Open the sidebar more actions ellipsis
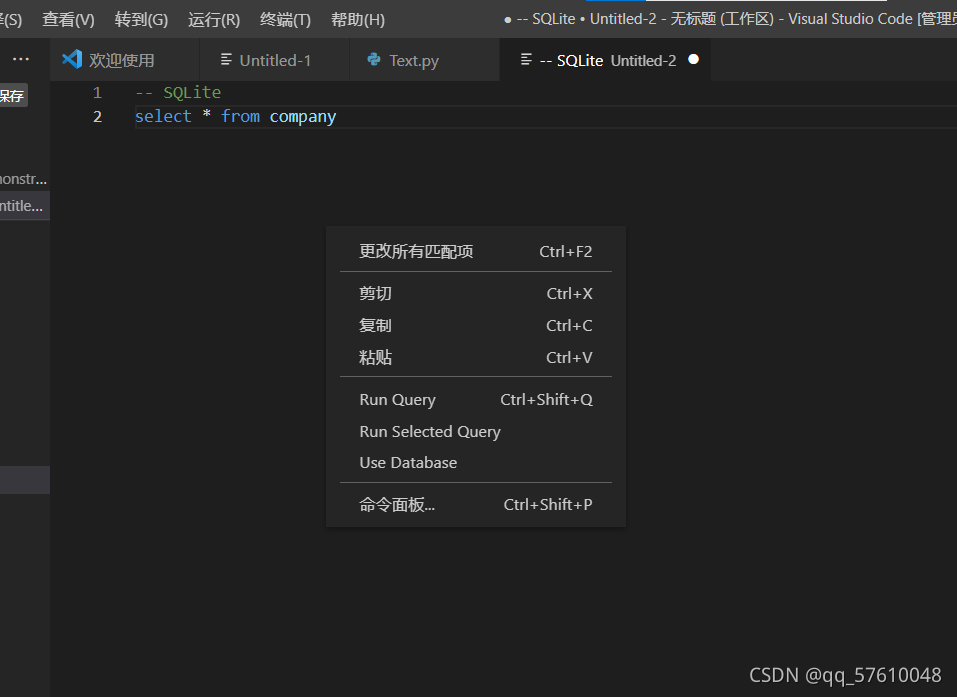The width and height of the screenshot is (957, 697). [21, 59]
